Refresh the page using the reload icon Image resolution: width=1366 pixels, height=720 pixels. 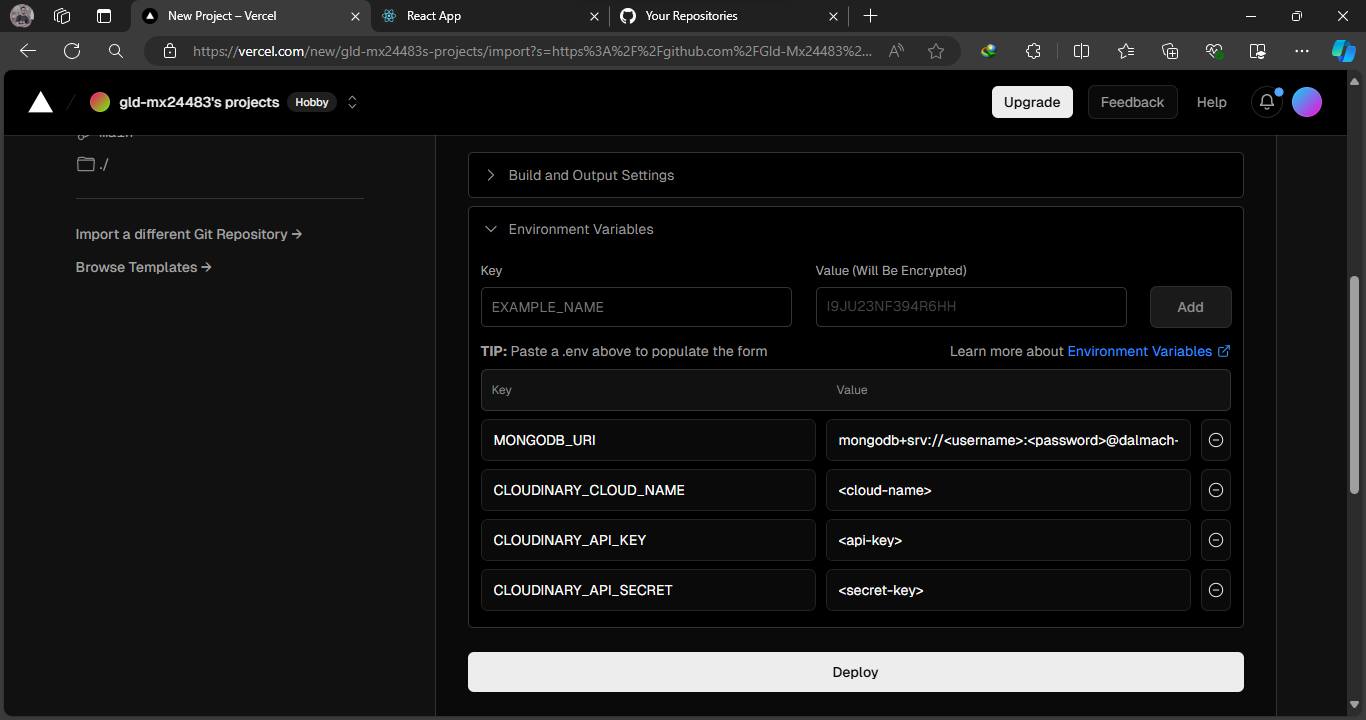[70, 50]
